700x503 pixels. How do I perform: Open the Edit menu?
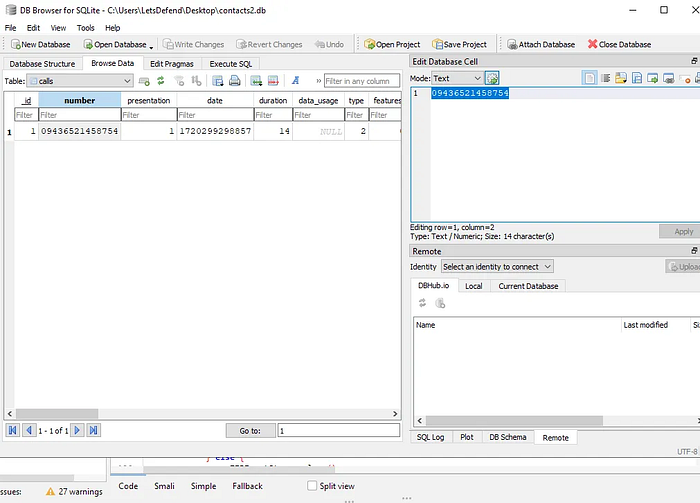coord(33,28)
